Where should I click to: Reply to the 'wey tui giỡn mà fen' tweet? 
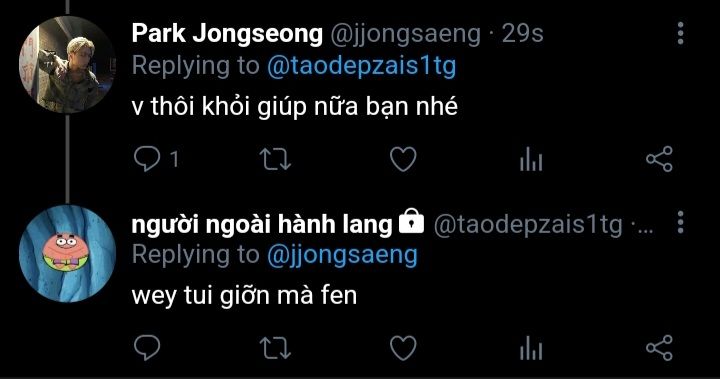(x=147, y=347)
